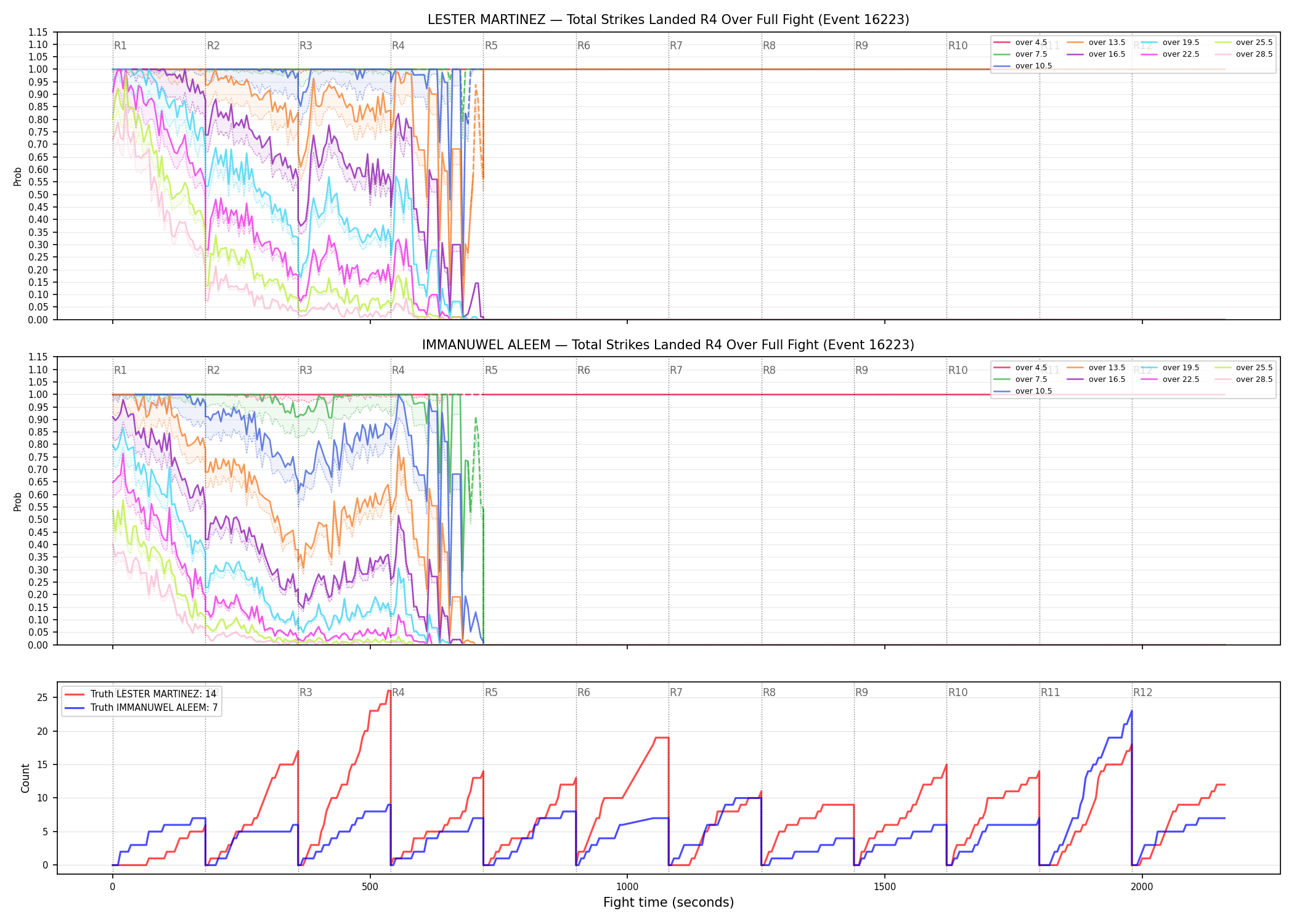Viewport: 1294px width, 924px height.
Task: Click the IMMANUWEL ALEEM chart title
Action: point(669,345)
